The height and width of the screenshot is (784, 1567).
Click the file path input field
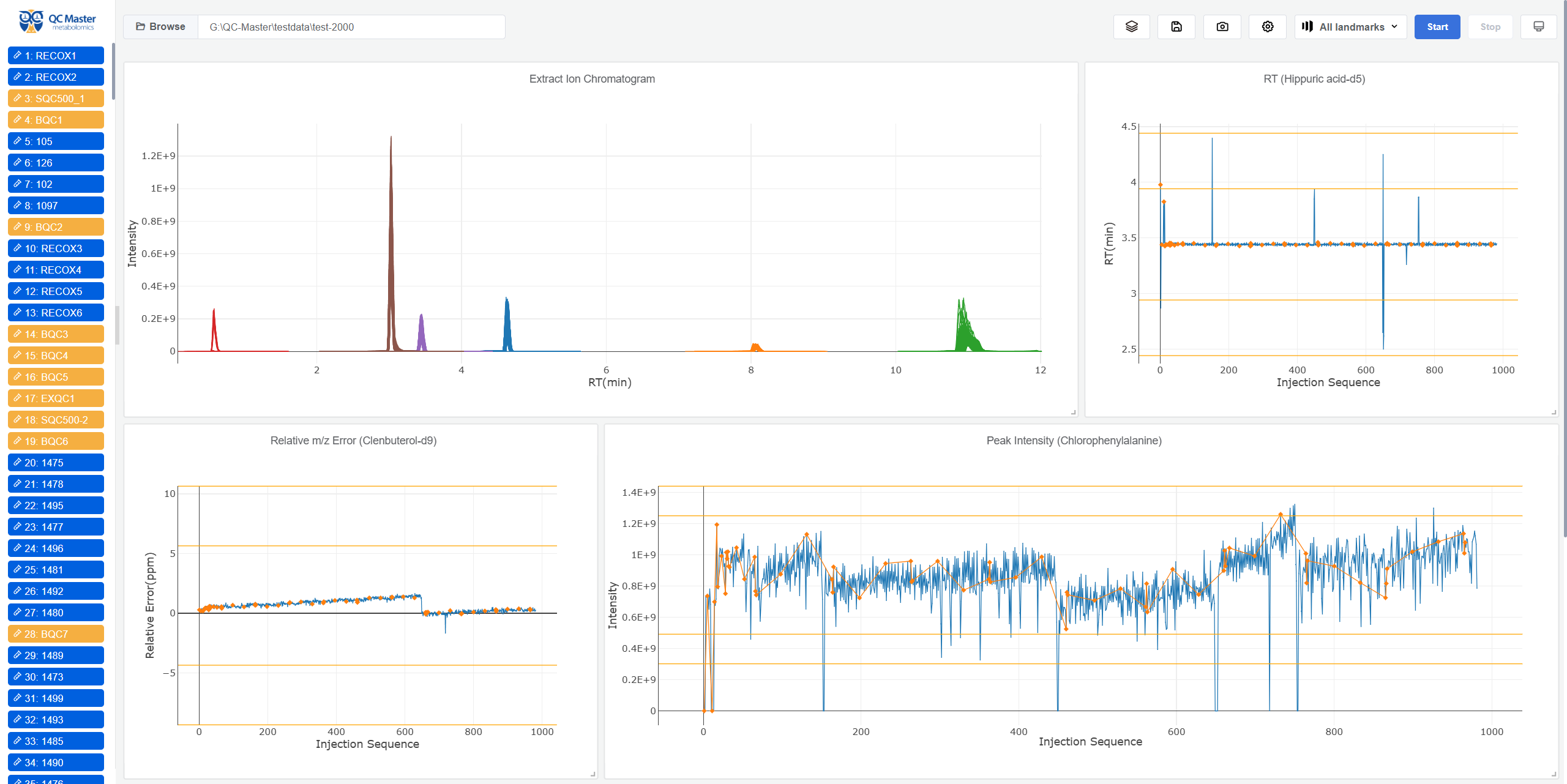(351, 27)
